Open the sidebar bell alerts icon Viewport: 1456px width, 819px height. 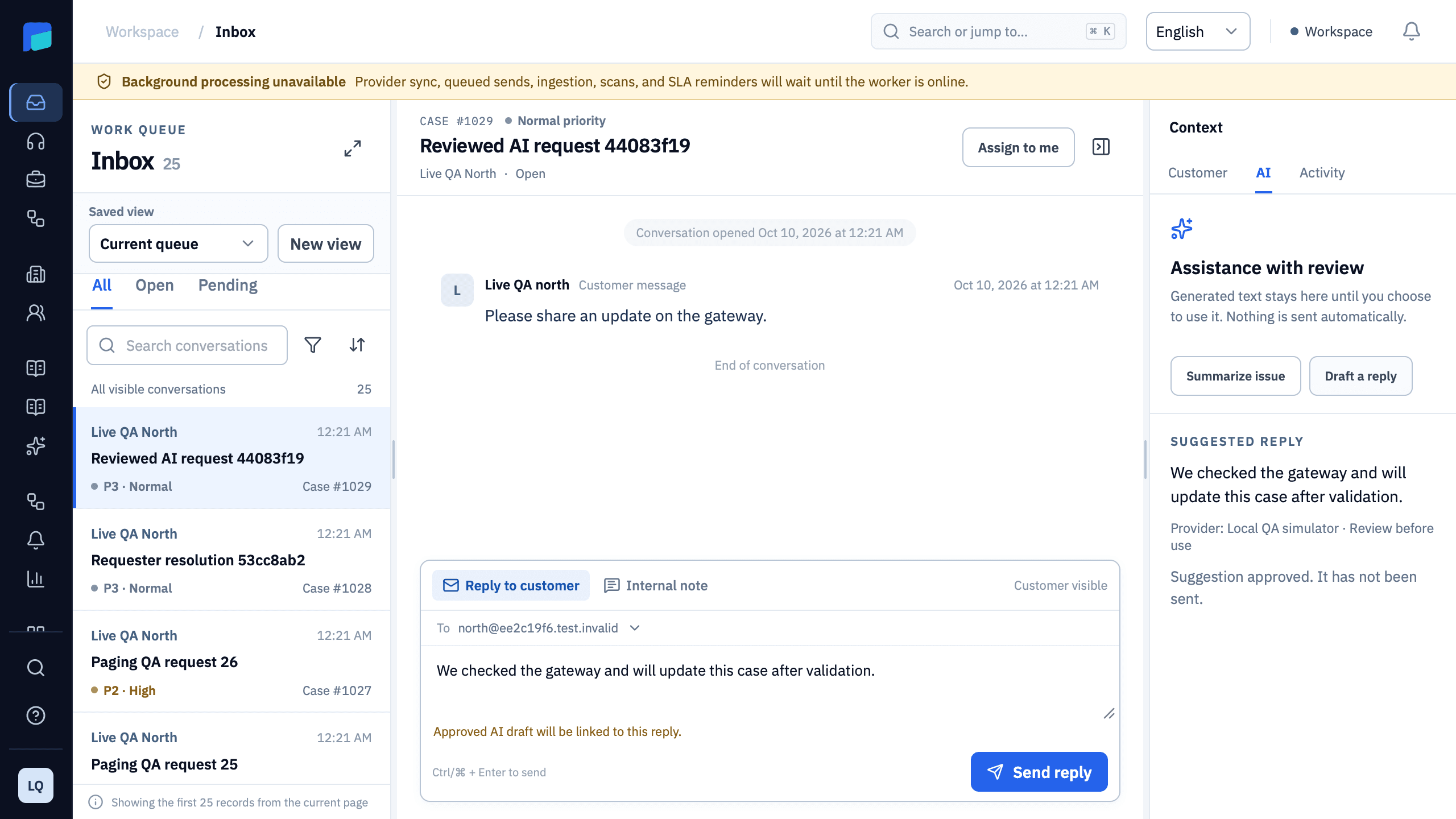tap(36, 540)
